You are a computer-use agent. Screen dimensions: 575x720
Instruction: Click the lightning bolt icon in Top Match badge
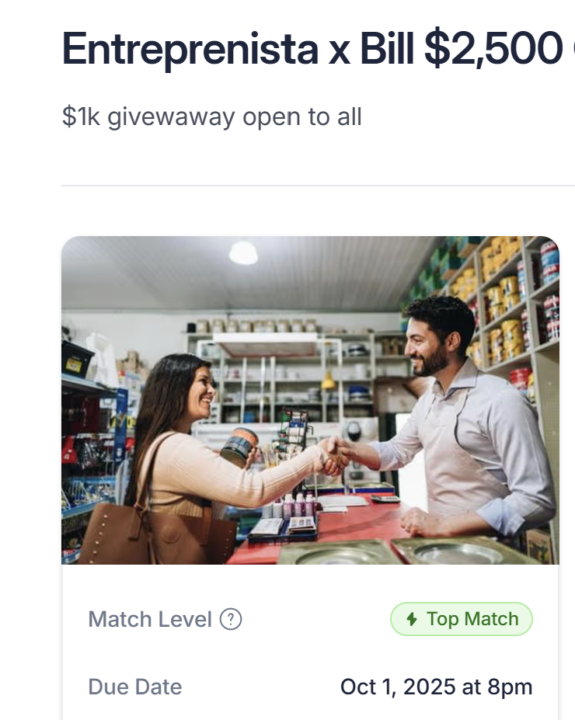[412, 619]
